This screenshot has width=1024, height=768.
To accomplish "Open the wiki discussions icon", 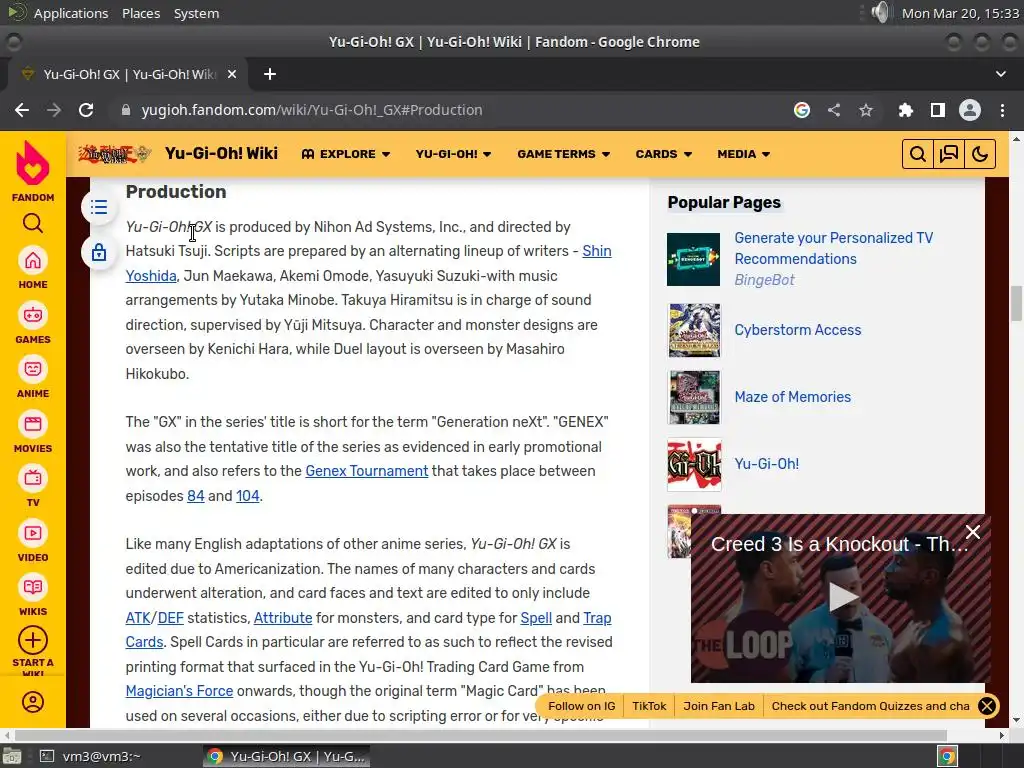I will tap(949, 154).
